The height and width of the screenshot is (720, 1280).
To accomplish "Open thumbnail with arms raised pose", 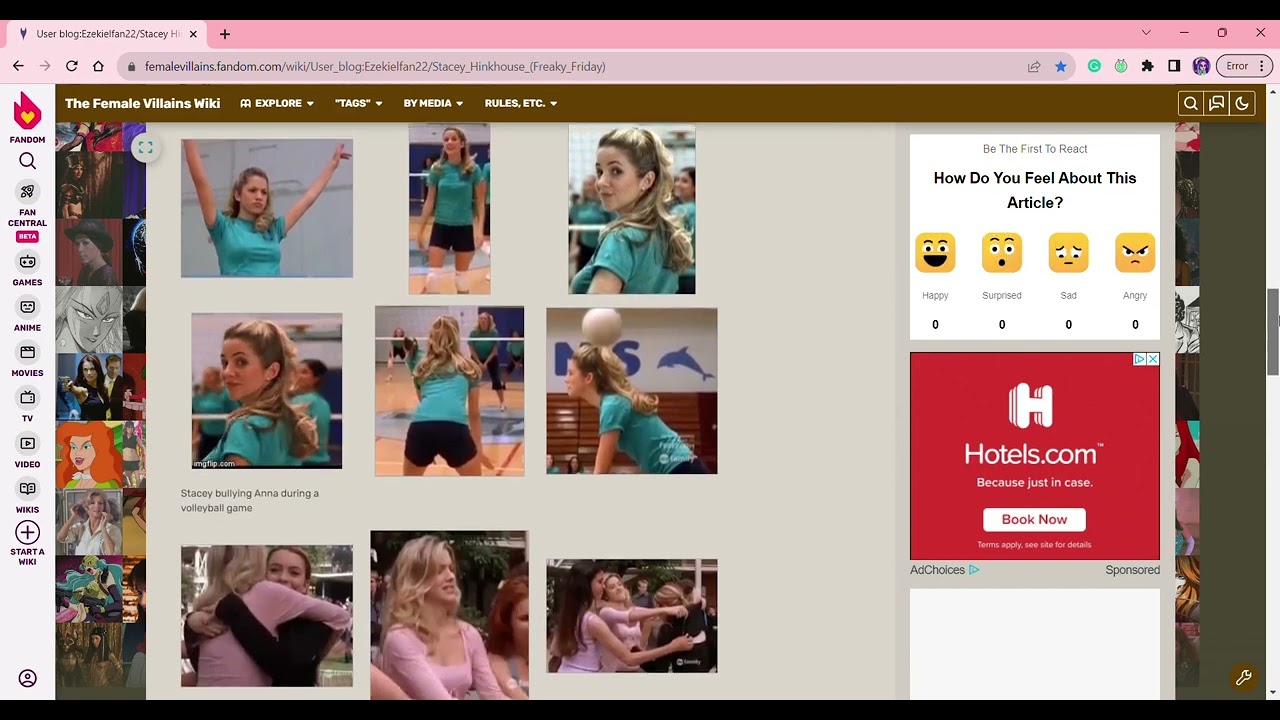I will coord(266,208).
